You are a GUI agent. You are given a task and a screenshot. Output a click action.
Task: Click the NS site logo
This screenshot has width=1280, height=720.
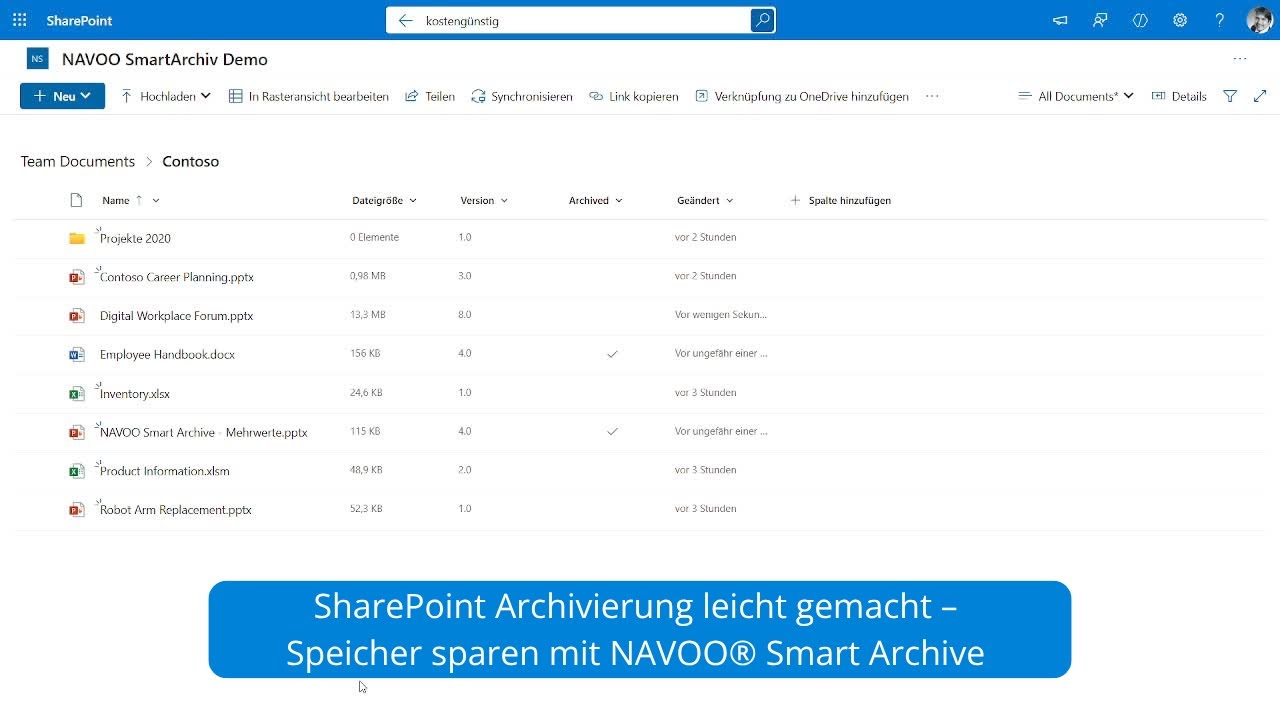[x=38, y=59]
